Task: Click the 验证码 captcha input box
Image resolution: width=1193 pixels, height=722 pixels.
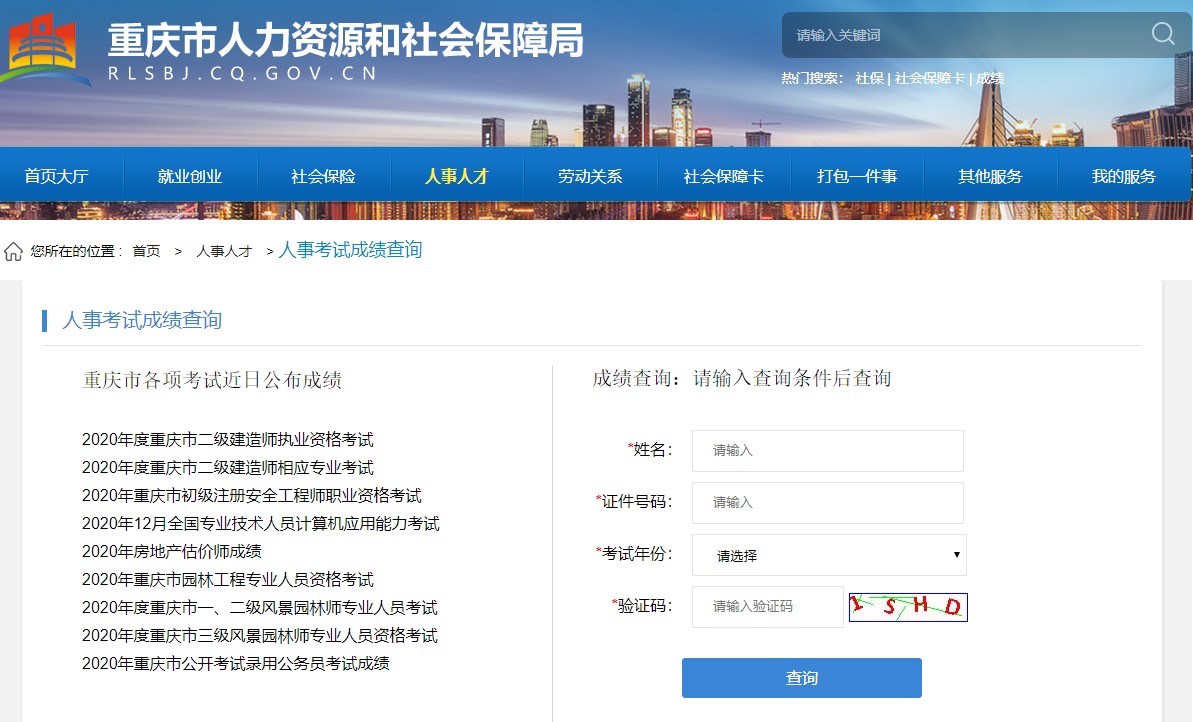Action: [767, 607]
